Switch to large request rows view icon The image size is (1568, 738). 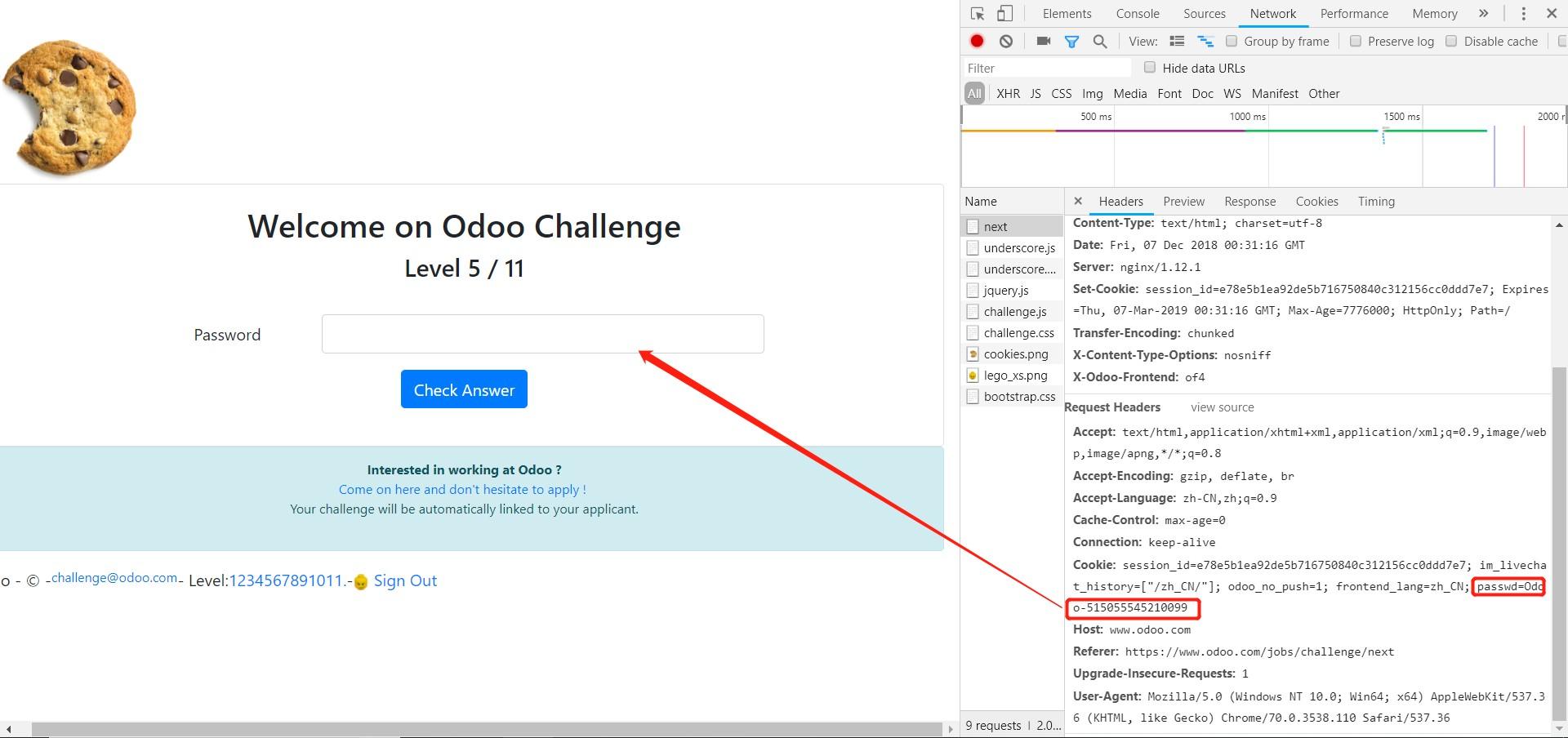(1176, 41)
